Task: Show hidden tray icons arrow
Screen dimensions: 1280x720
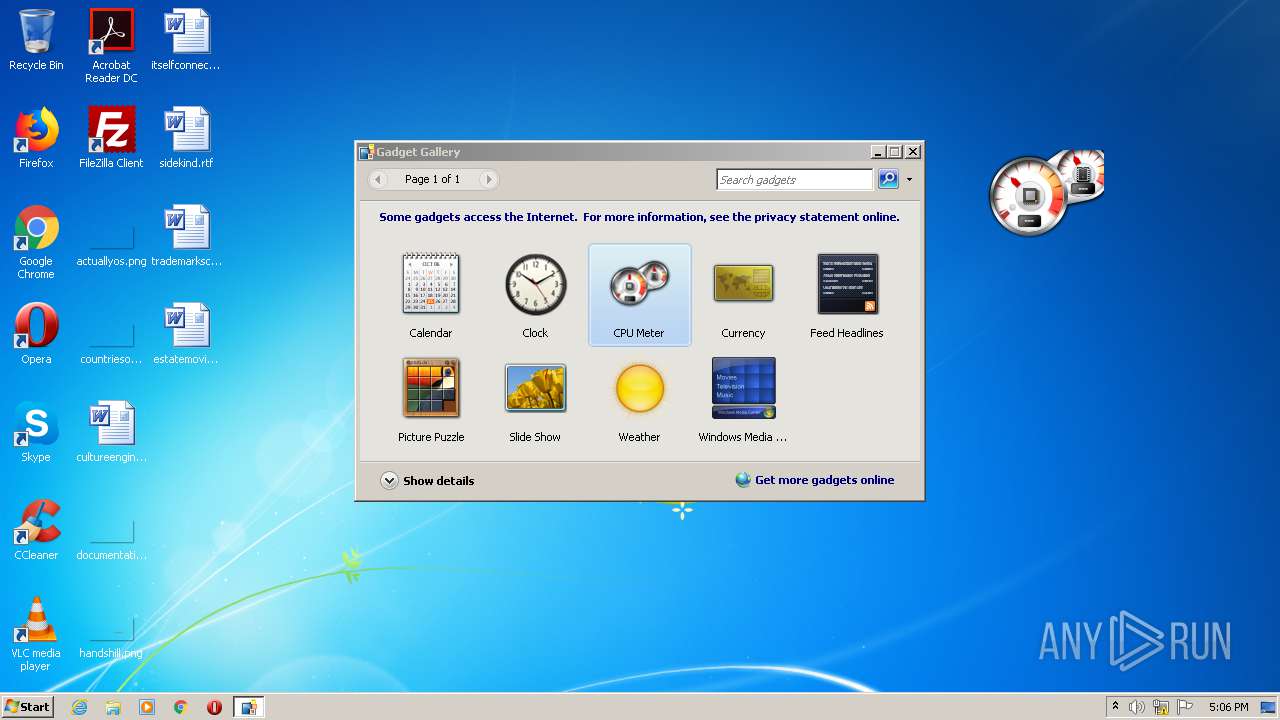Action: coord(1115,707)
